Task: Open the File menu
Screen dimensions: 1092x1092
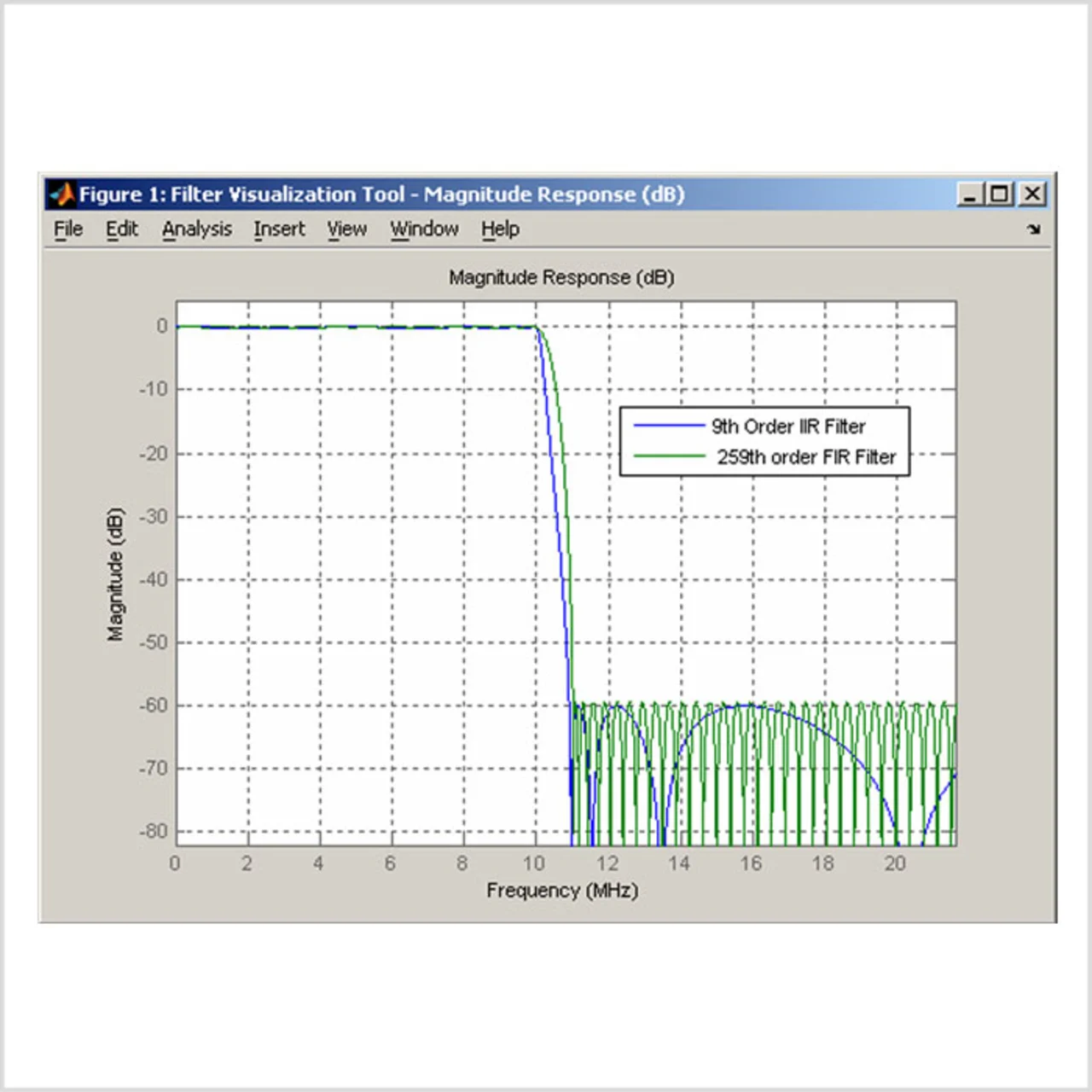Action: (68, 229)
